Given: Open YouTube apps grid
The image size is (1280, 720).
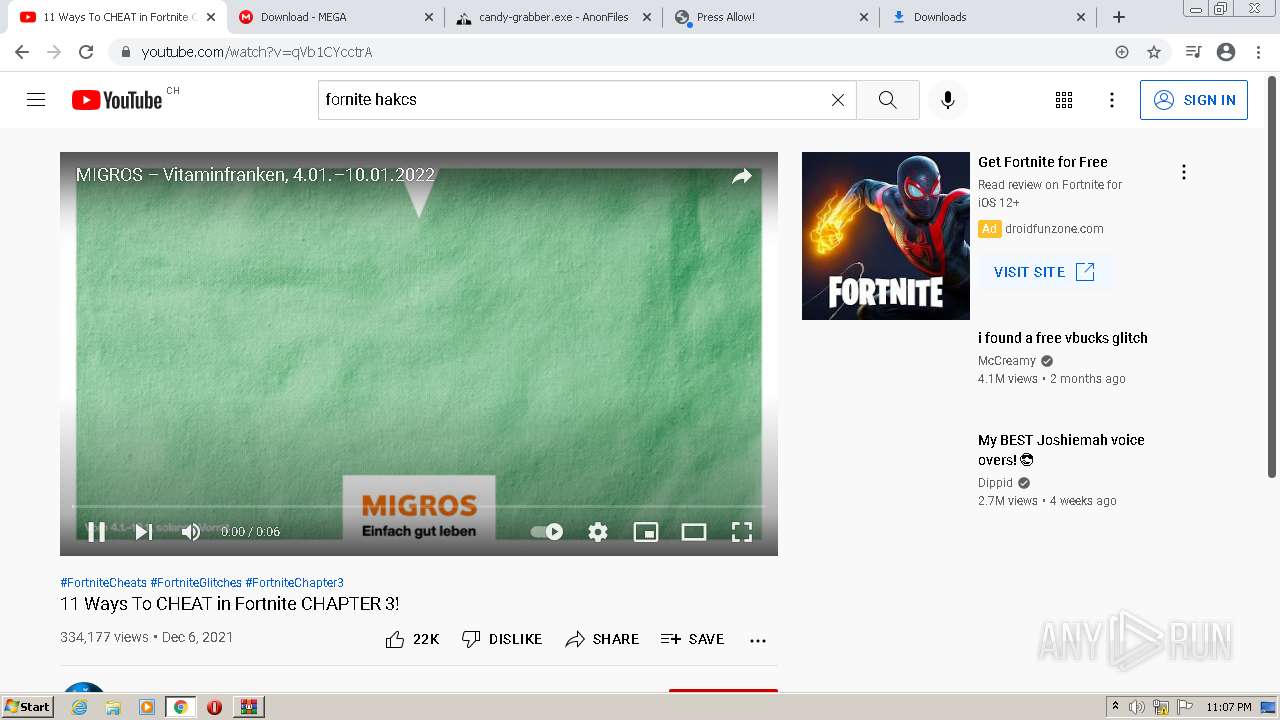Looking at the screenshot, I should pyautogui.click(x=1064, y=100).
